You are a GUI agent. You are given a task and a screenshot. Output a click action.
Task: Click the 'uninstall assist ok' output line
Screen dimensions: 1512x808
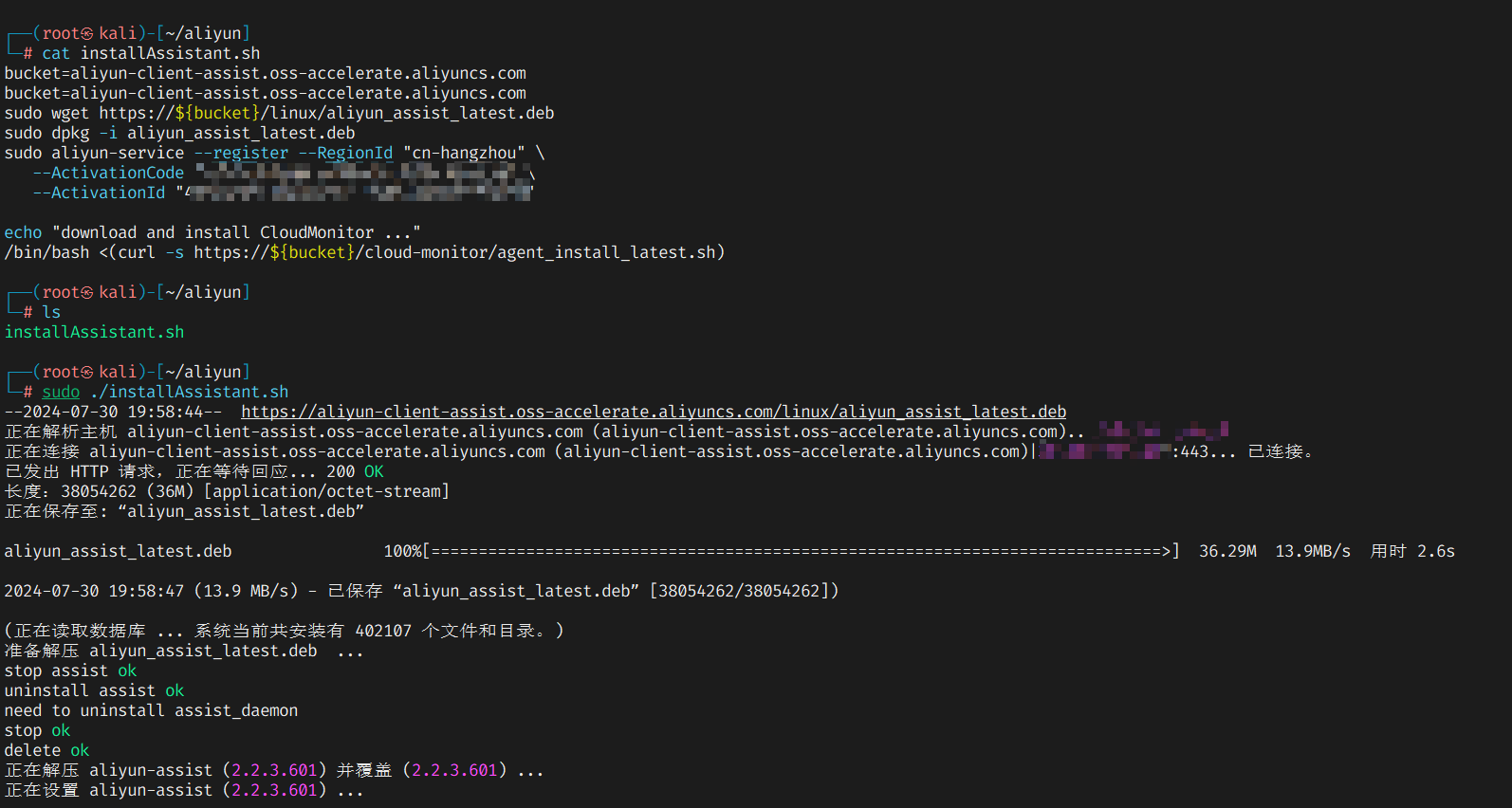point(94,690)
